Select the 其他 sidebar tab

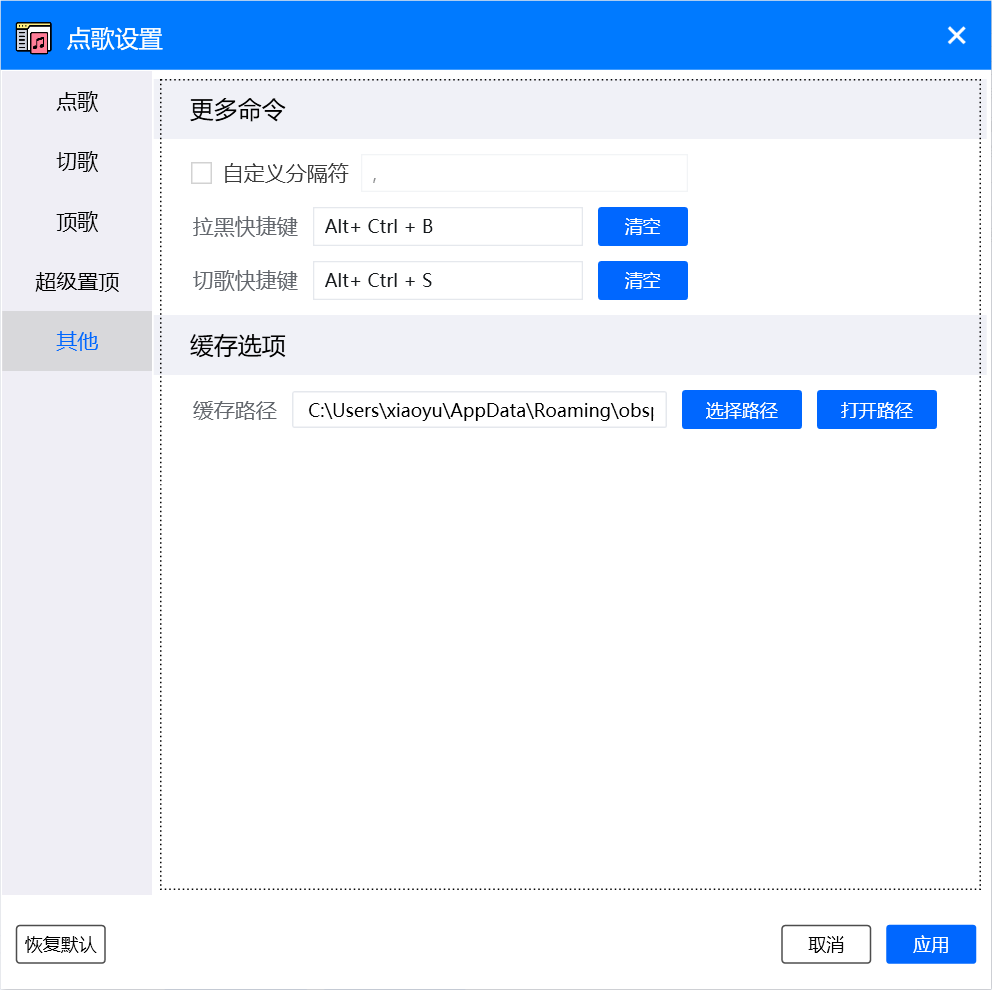[x=77, y=341]
